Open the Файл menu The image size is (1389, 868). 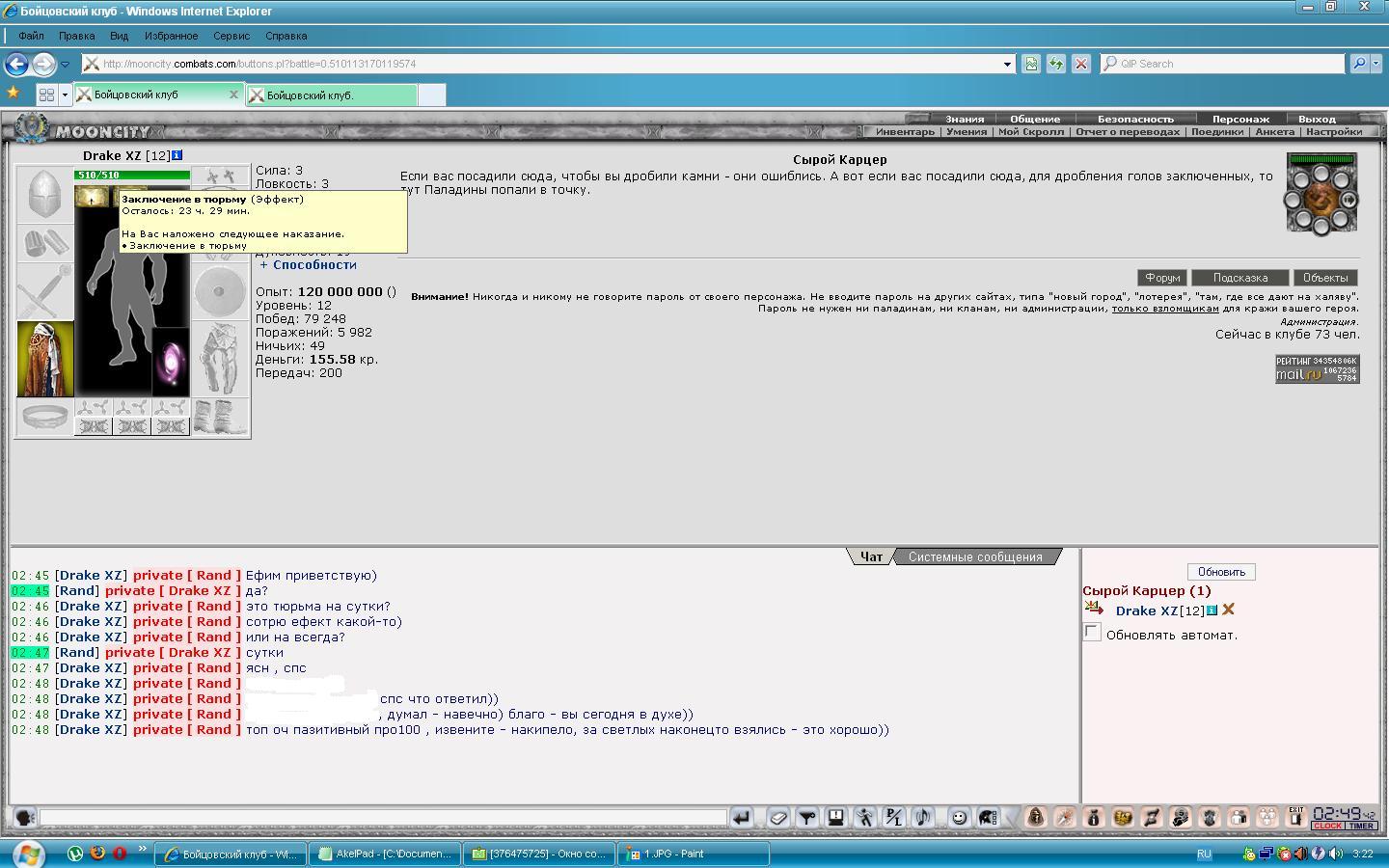click(31, 36)
